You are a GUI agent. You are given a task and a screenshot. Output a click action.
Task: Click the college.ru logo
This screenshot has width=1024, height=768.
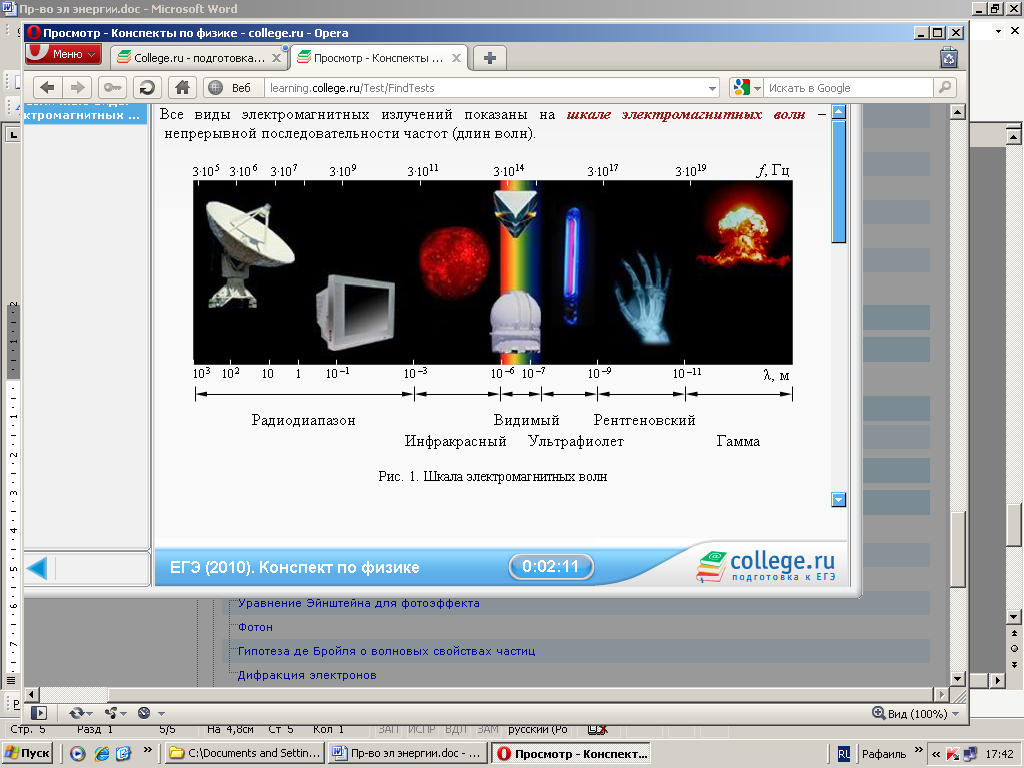[x=765, y=565]
